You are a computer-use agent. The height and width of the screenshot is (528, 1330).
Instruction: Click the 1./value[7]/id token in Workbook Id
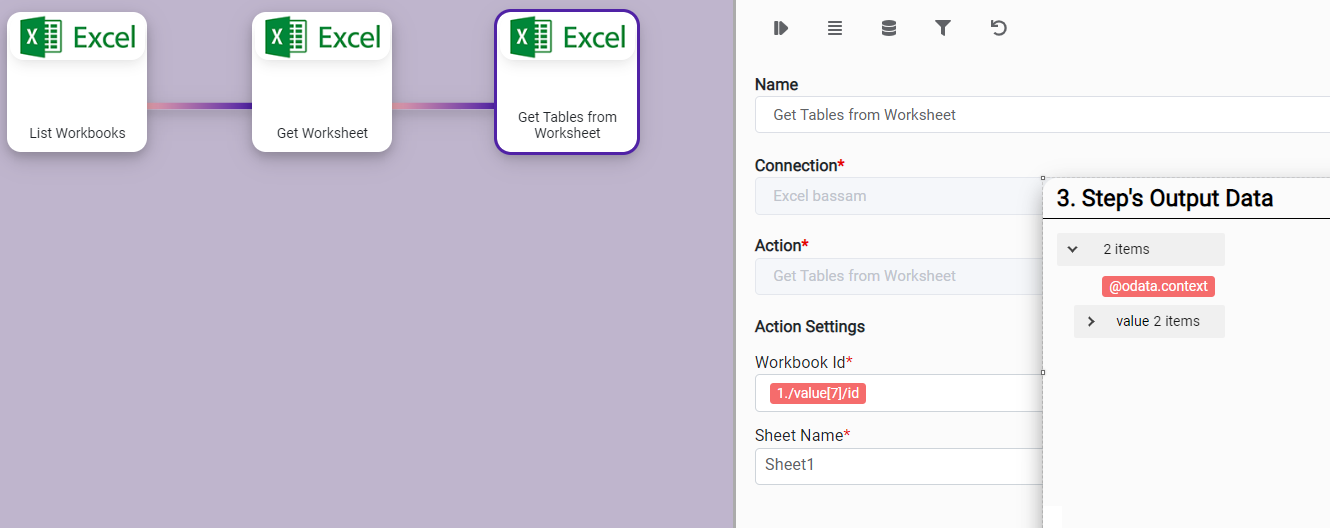(x=817, y=393)
